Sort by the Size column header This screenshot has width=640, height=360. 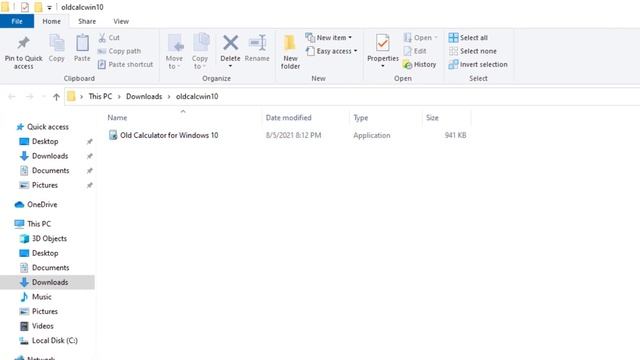point(432,118)
